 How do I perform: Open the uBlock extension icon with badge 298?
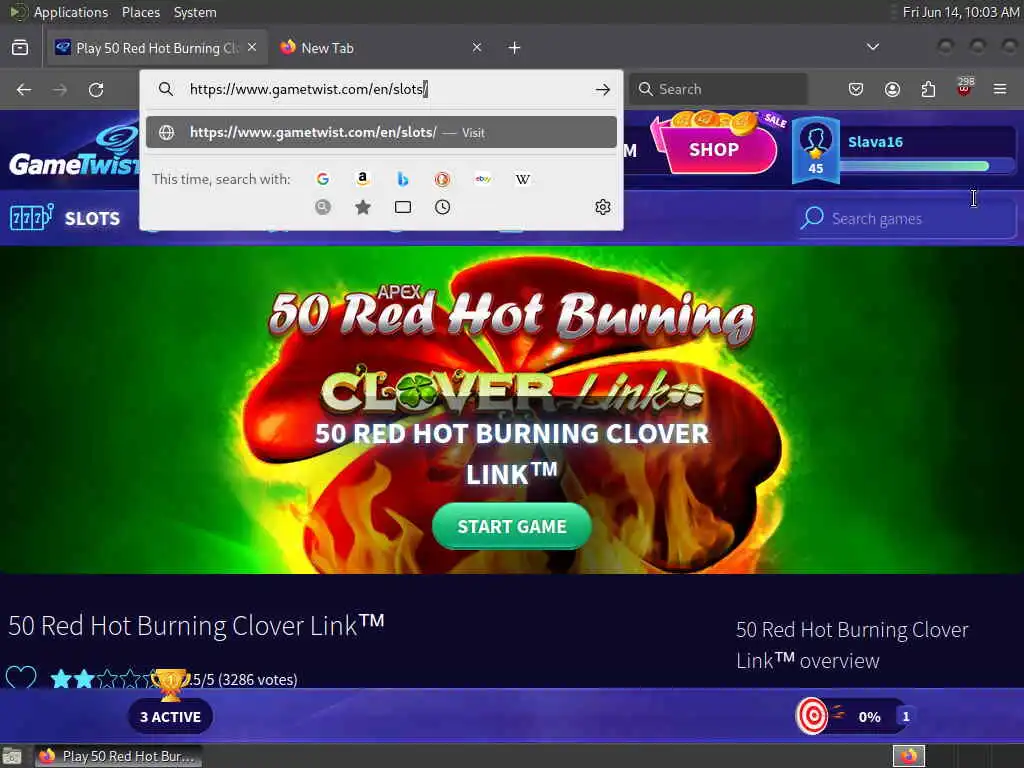coord(964,88)
